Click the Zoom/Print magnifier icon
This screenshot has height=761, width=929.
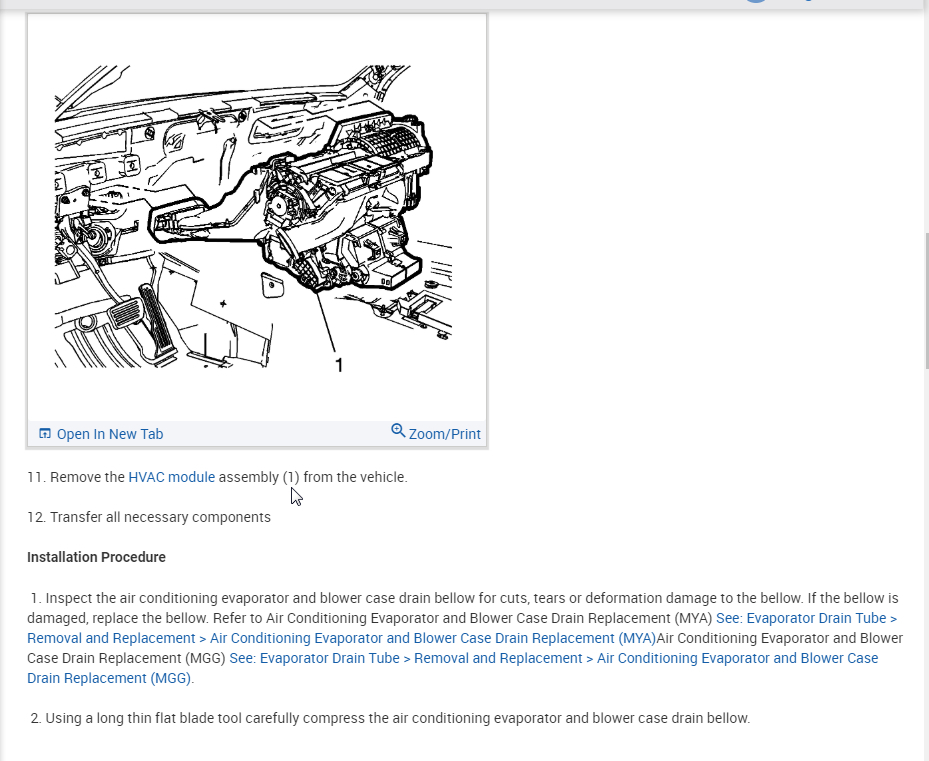[x=398, y=430]
